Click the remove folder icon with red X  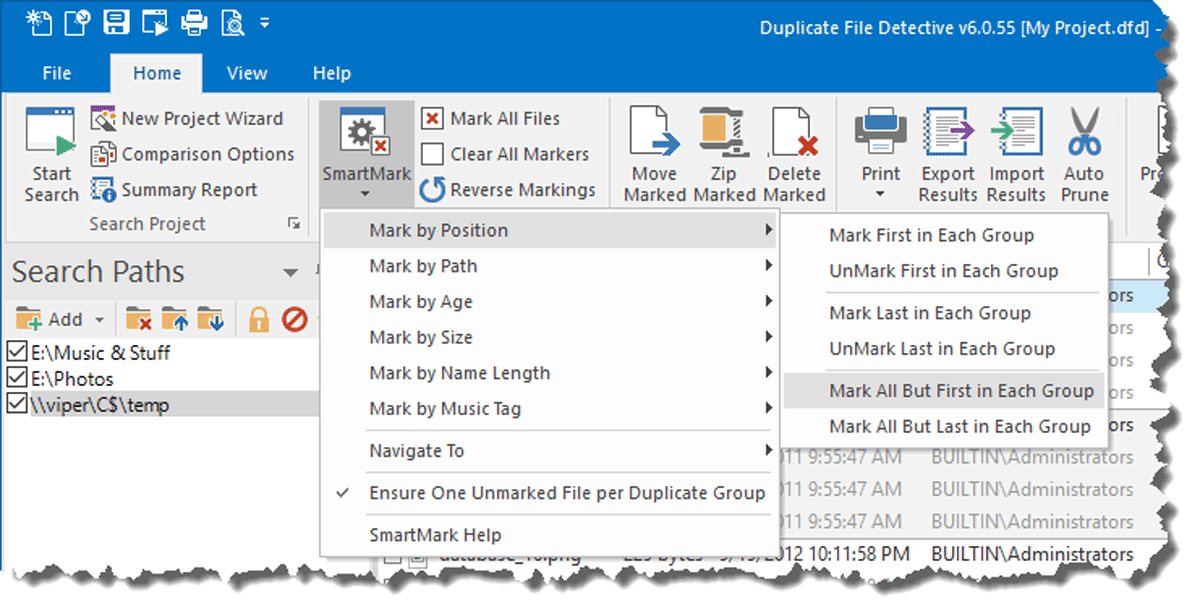[x=139, y=320]
